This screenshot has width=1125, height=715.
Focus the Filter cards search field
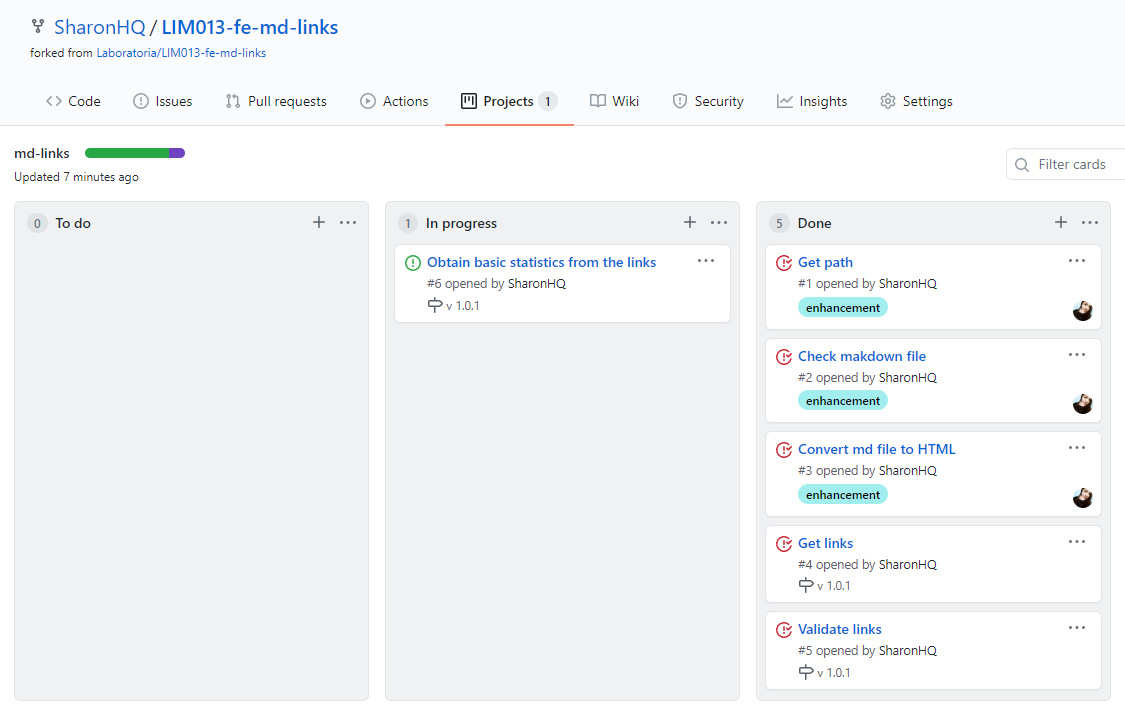tap(1065, 164)
